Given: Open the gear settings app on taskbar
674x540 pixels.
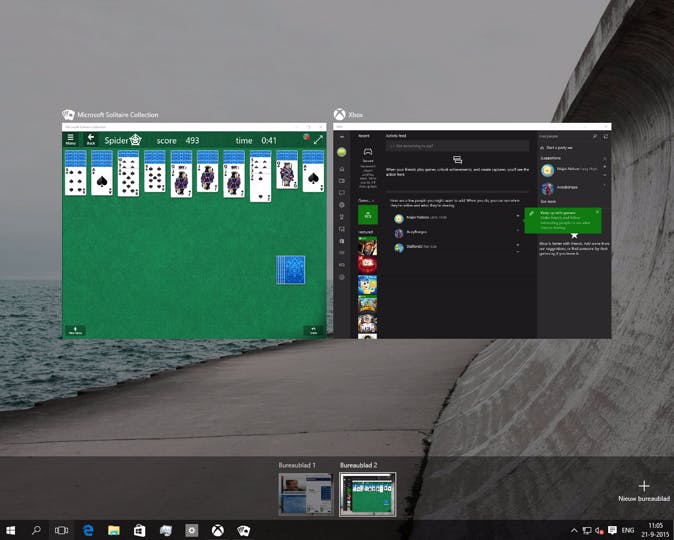Looking at the screenshot, I should coord(192,530).
